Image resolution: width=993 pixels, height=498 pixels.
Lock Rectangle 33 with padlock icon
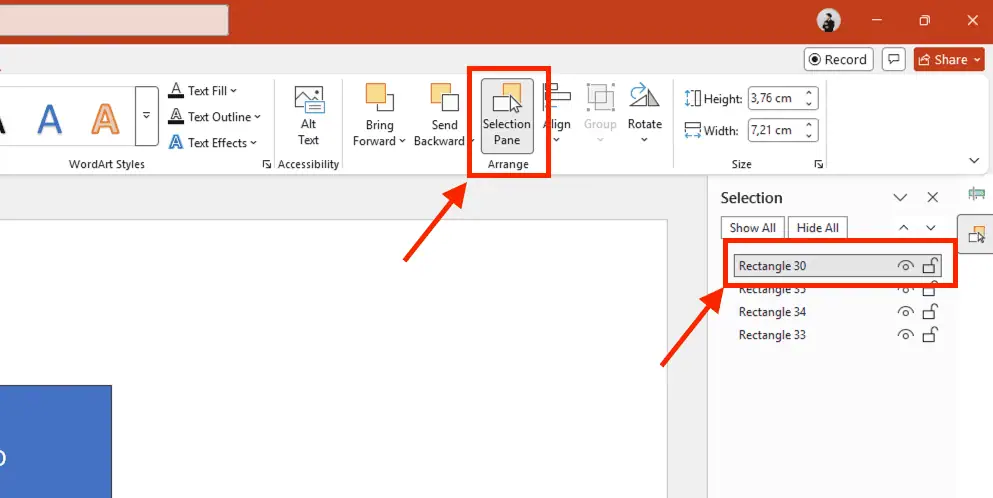coord(929,335)
